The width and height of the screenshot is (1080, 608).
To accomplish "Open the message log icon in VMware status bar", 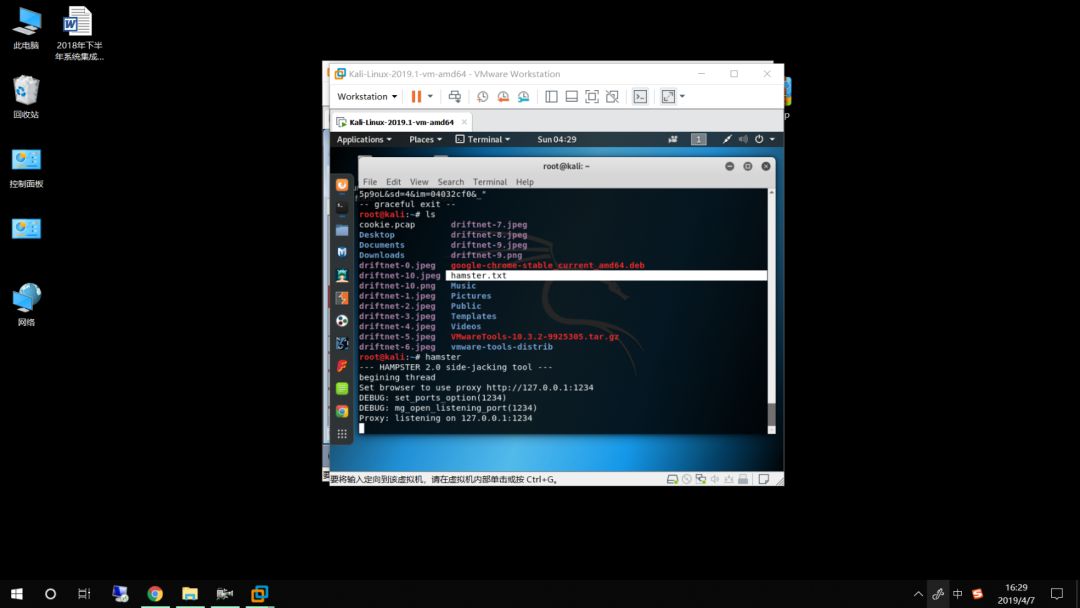I will click(764, 479).
